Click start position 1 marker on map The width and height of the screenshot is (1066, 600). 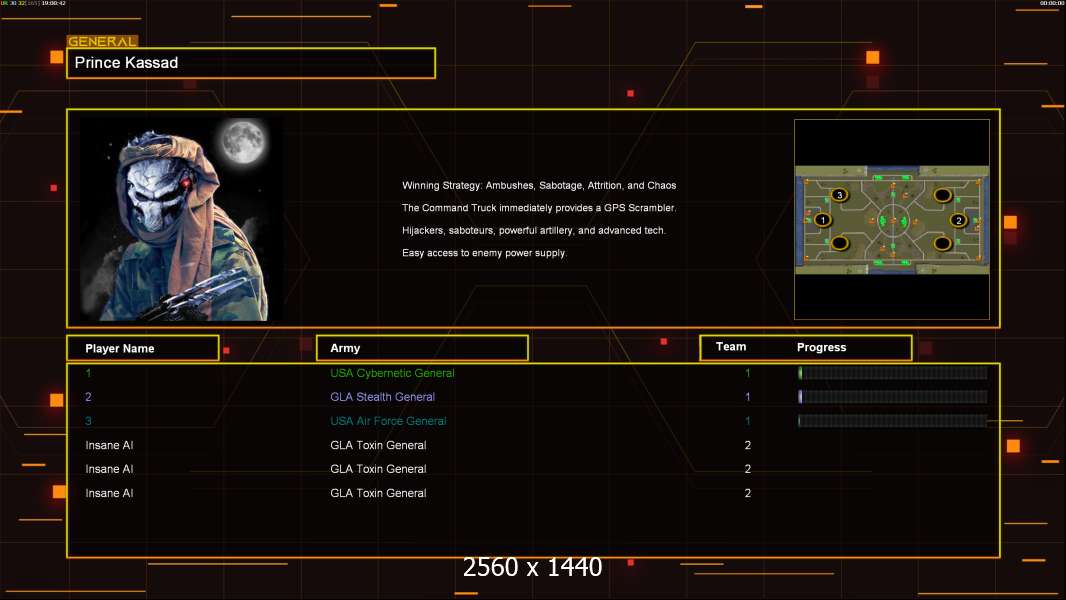click(823, 220)
